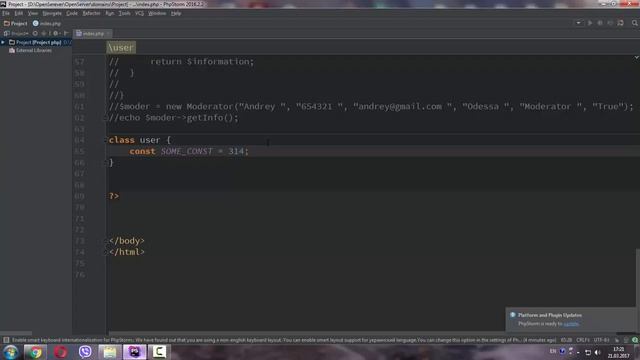Open the Refactor menu
Screen dimensions: 640x360
click(91, 13)
